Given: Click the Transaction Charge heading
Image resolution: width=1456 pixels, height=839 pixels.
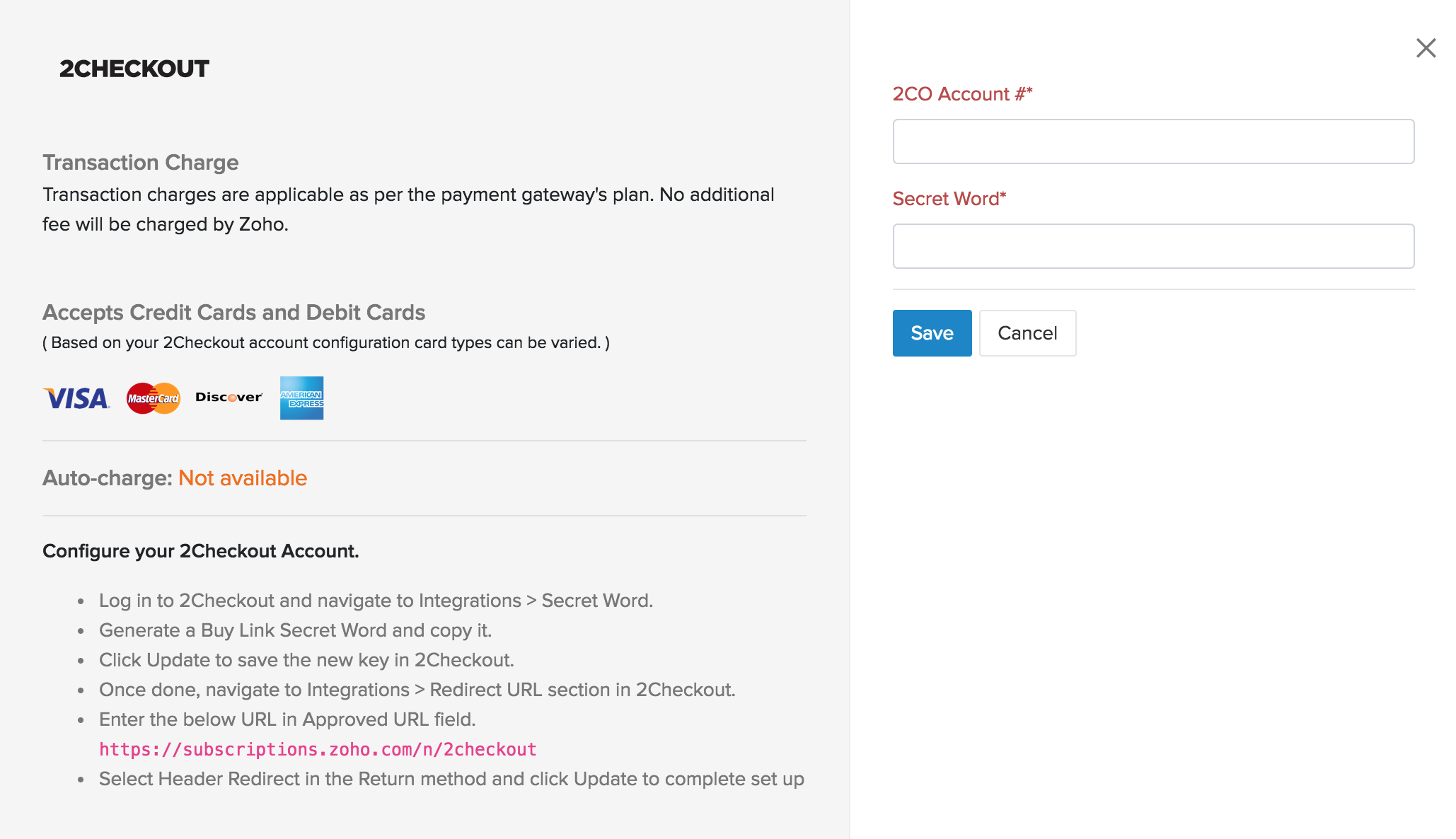Looking at the screenshot, I should coord(141,162).
